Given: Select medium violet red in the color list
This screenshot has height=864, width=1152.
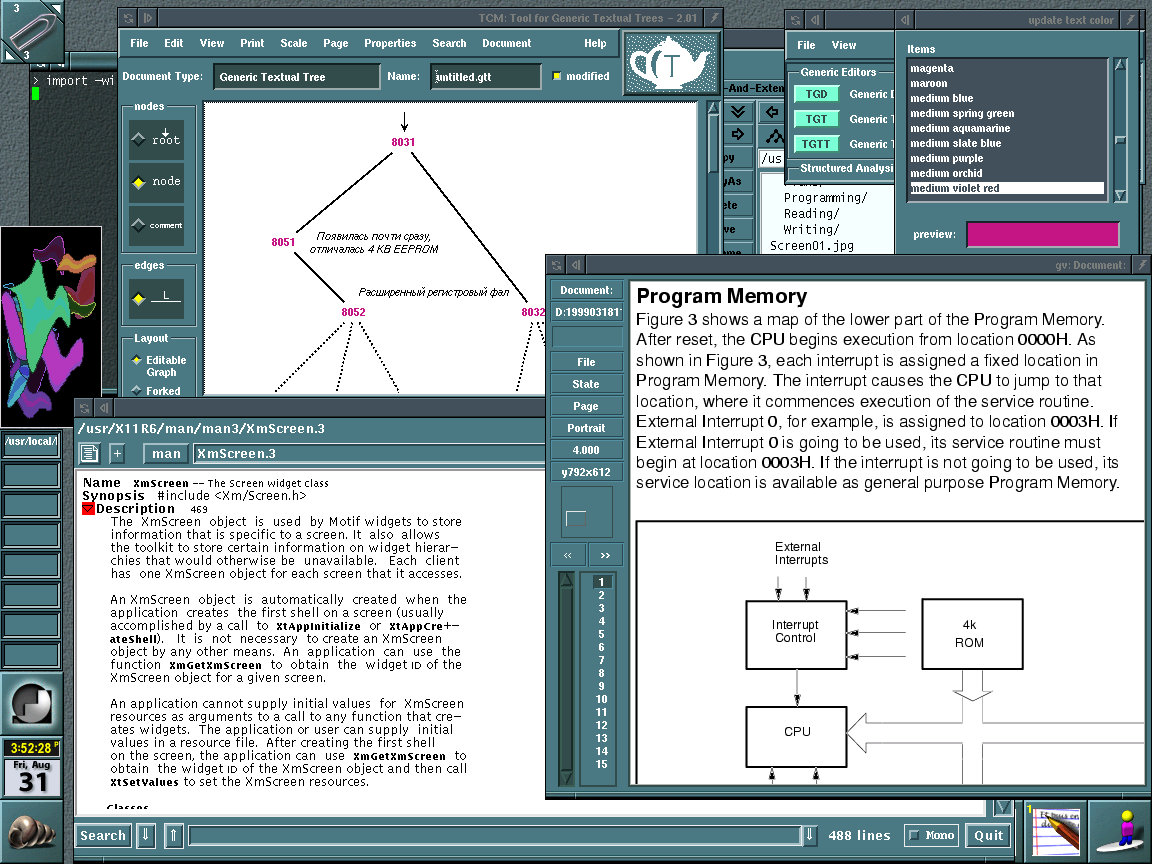Looking at the screenshot, I should (1007, 188).
